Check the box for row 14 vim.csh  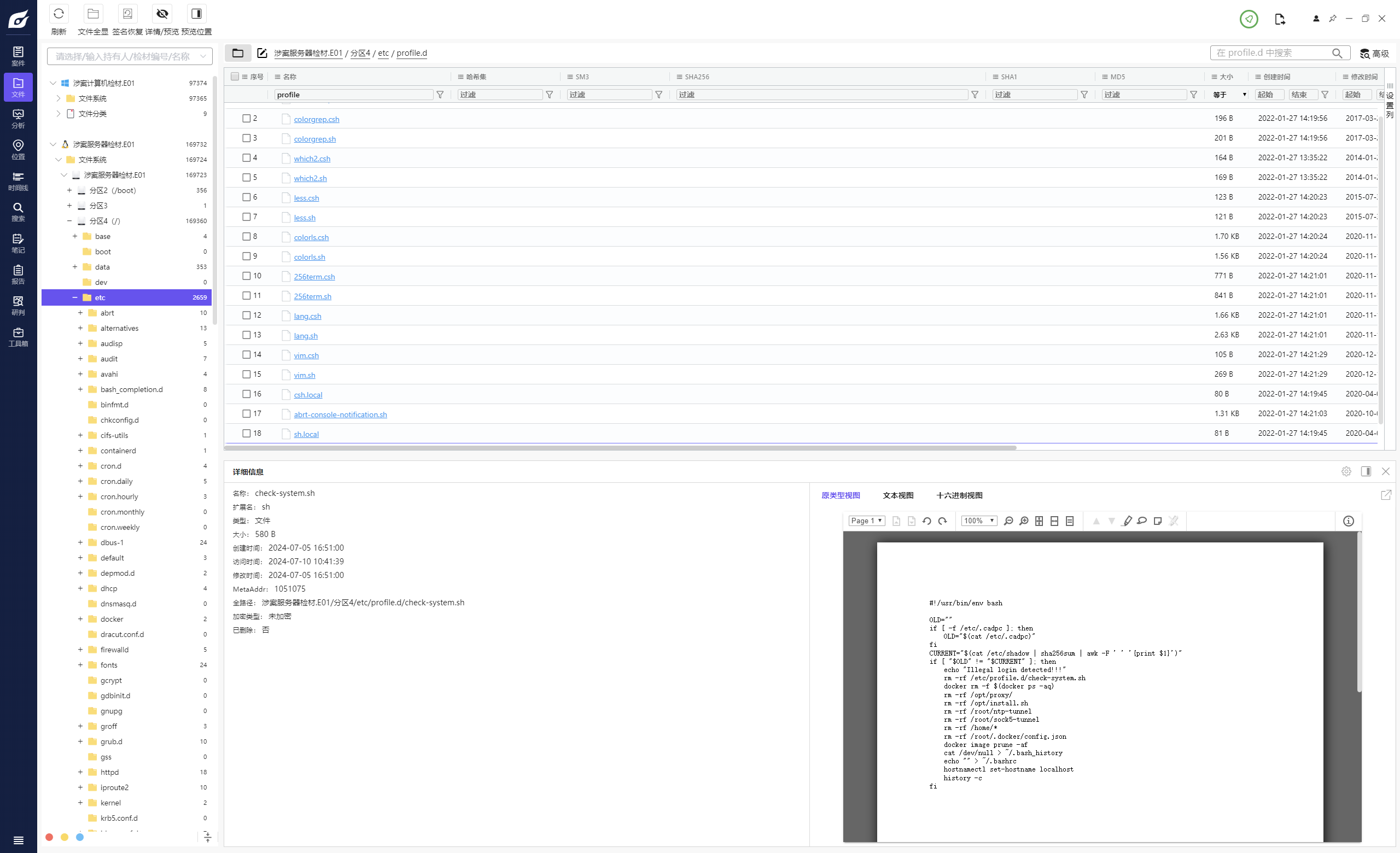(247, 354)
